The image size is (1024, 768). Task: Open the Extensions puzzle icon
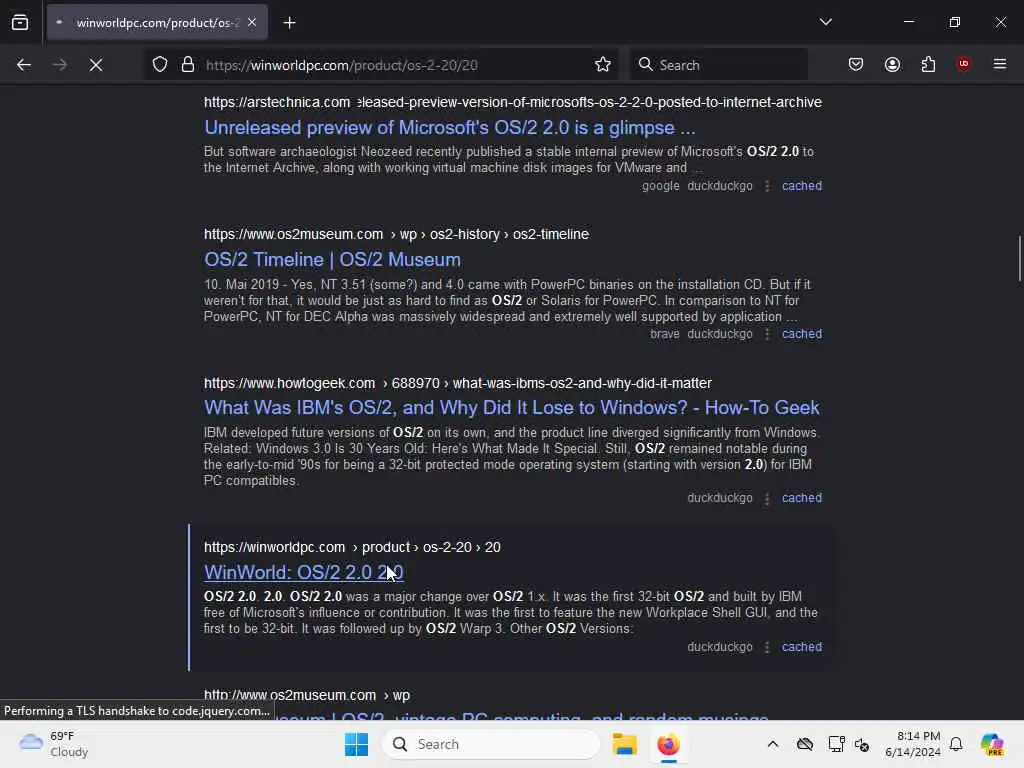928,65
